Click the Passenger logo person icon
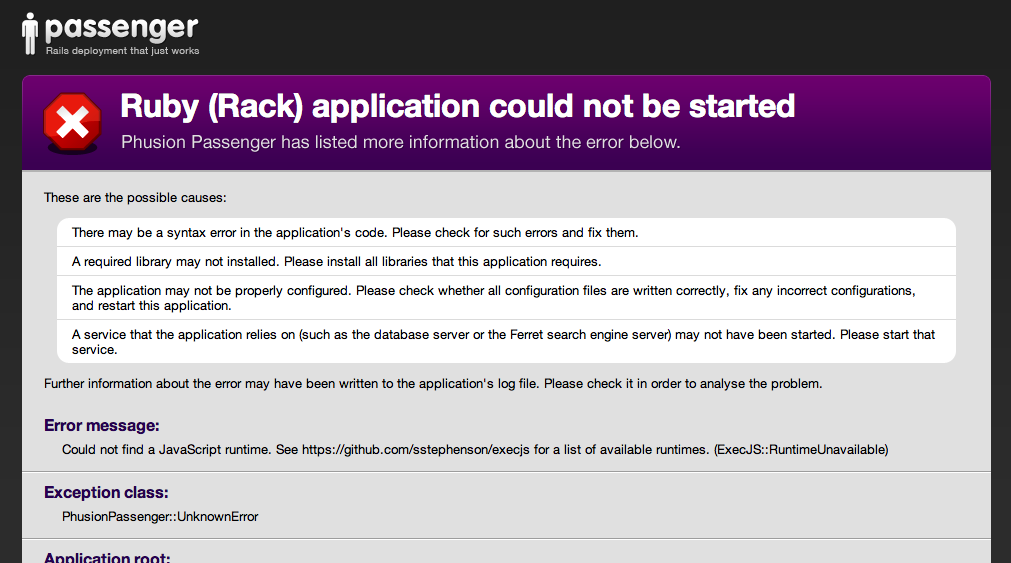The width and height of the screenshot is (1011, 563). pyautogui.click(x=30, y=34)
